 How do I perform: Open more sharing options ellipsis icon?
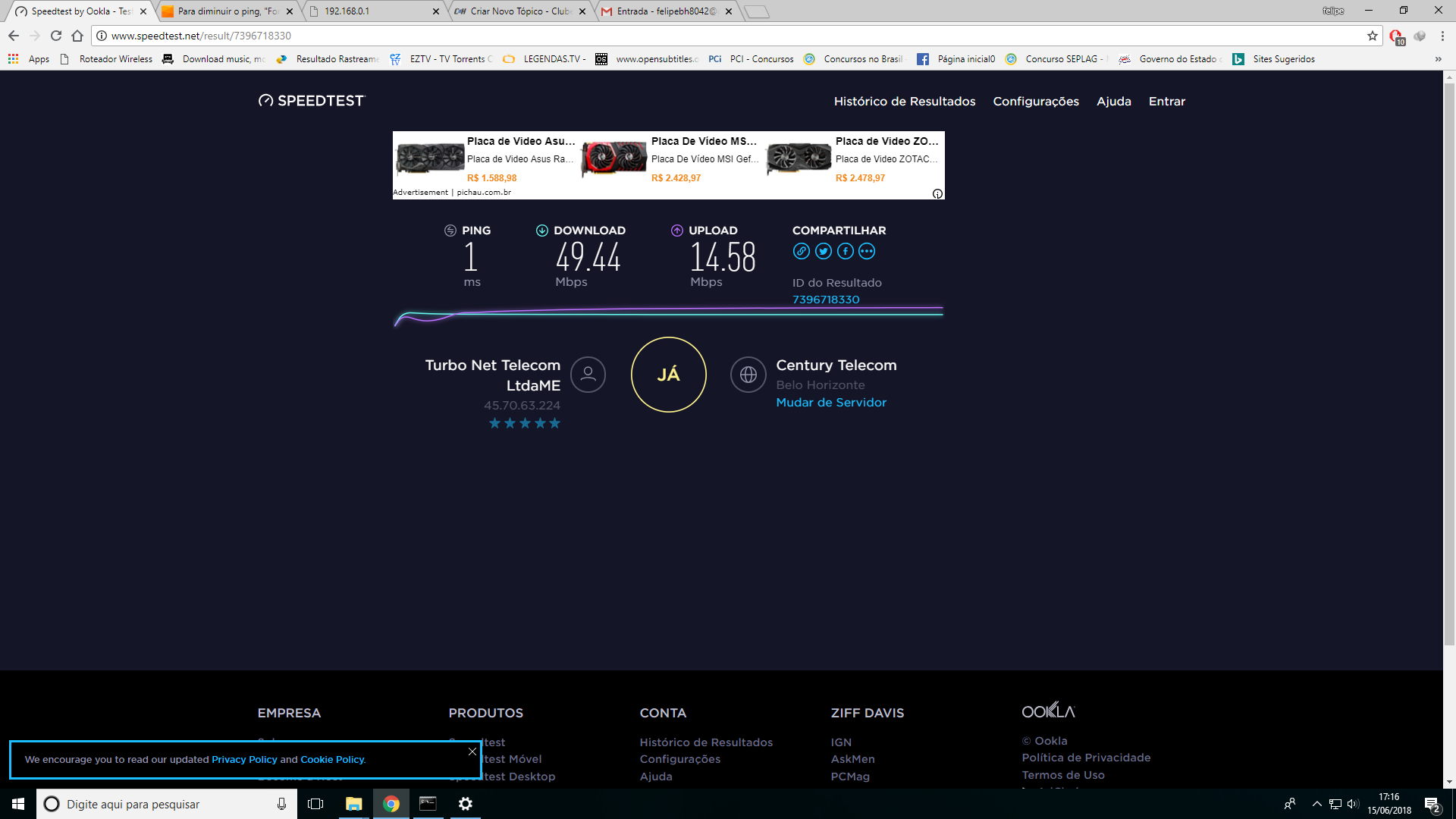[867, 251]
